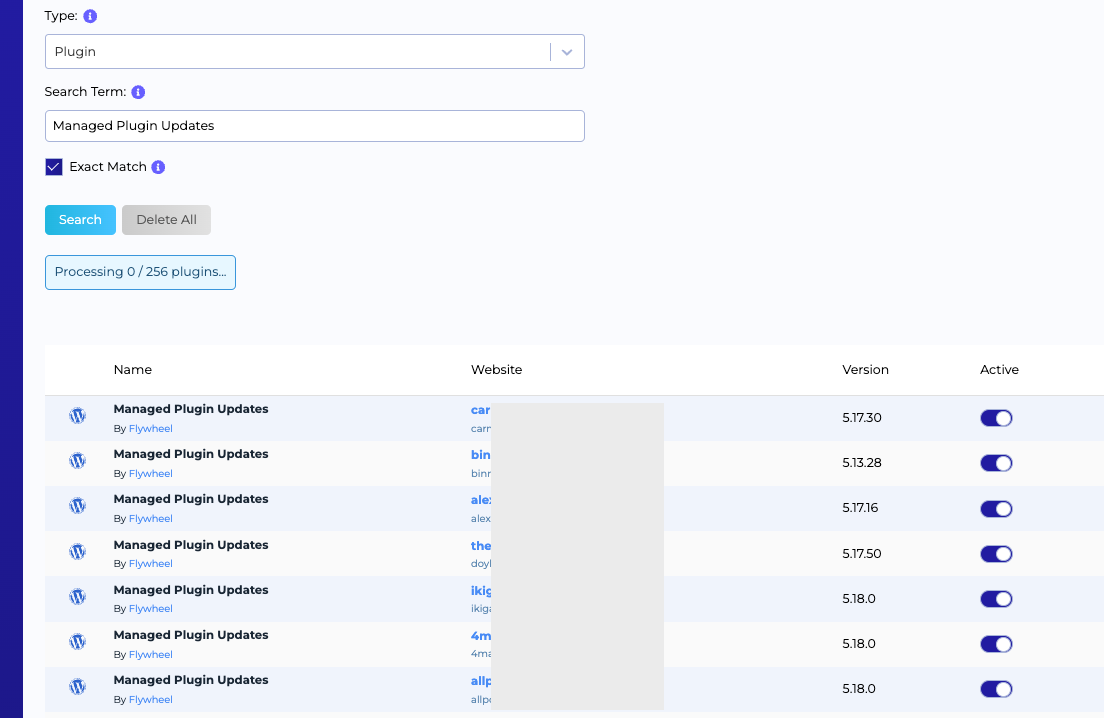Click WordPress icon in the last table row

click(x=77, y=687)
